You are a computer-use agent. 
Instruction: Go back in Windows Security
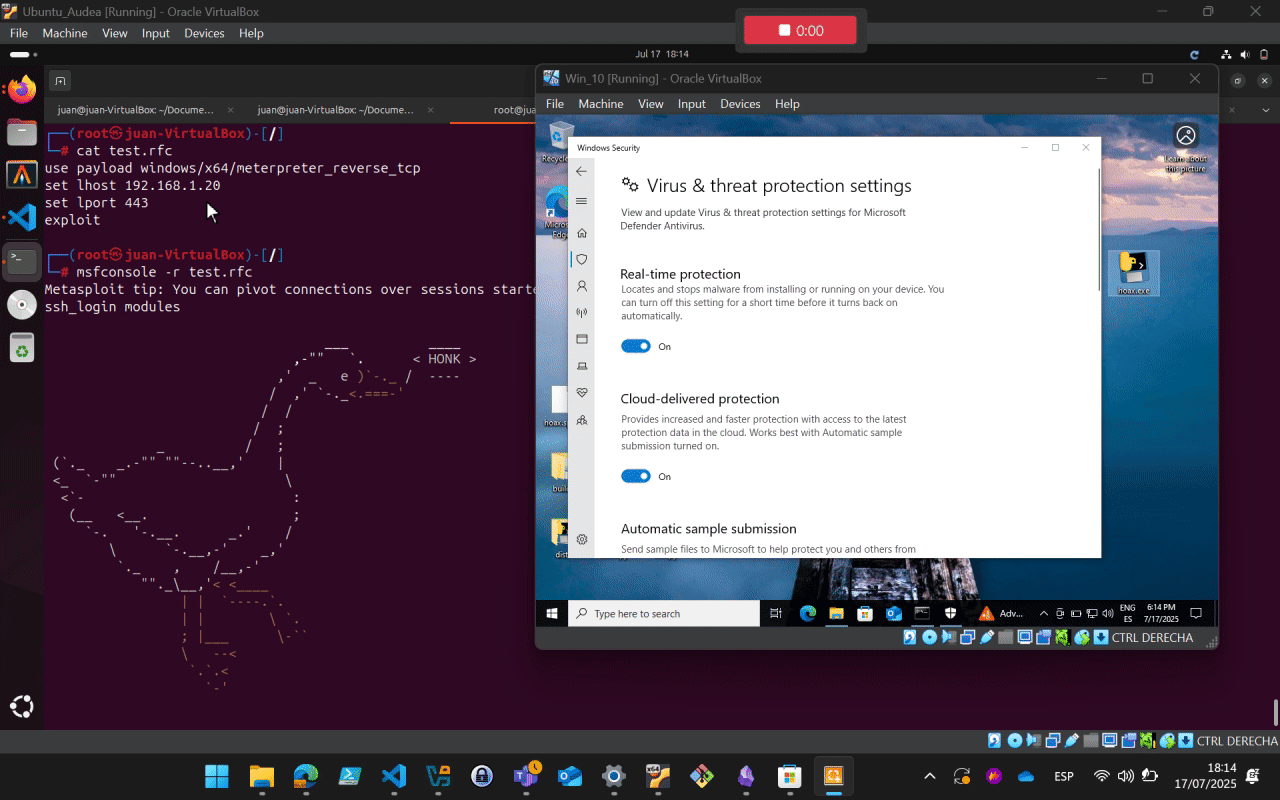582,171
